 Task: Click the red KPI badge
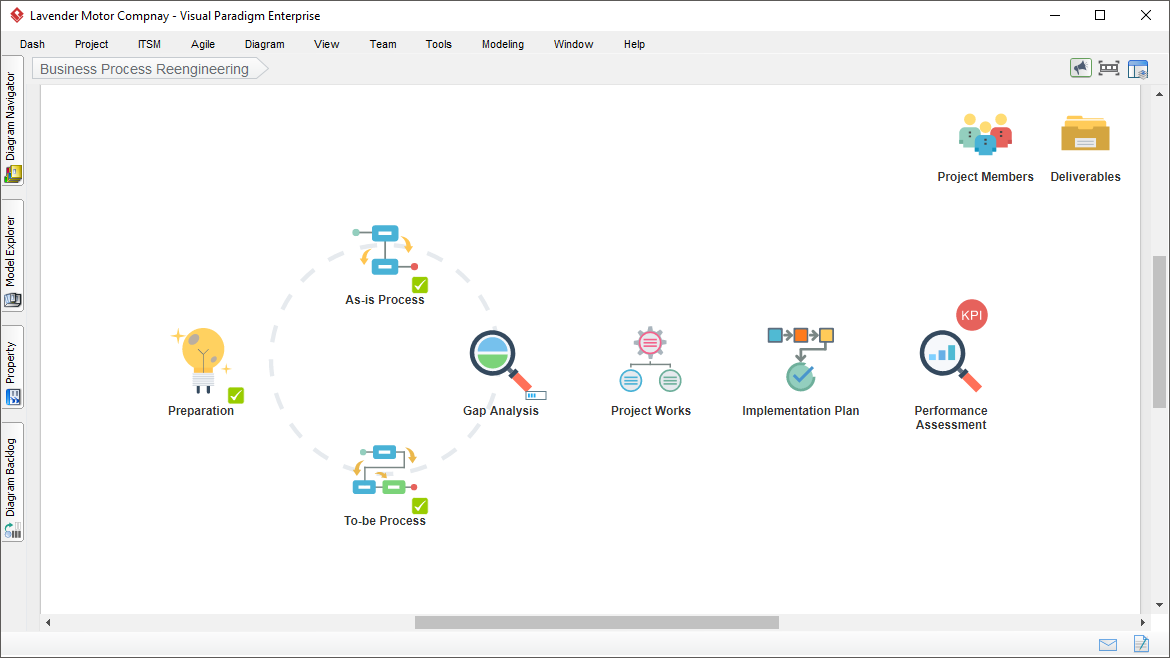coord(972,315)
